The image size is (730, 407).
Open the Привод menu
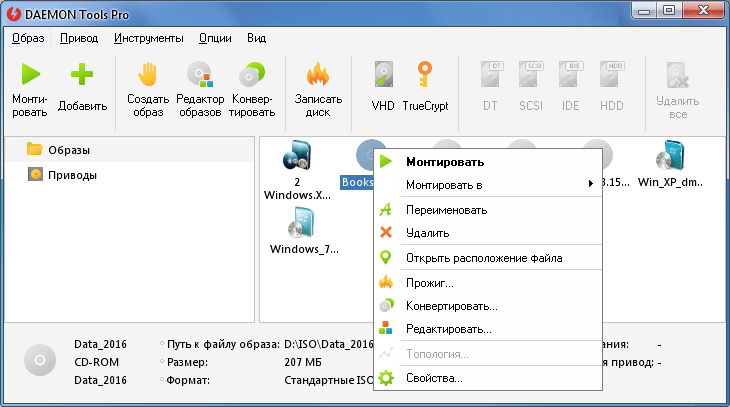tap(79, 38)
